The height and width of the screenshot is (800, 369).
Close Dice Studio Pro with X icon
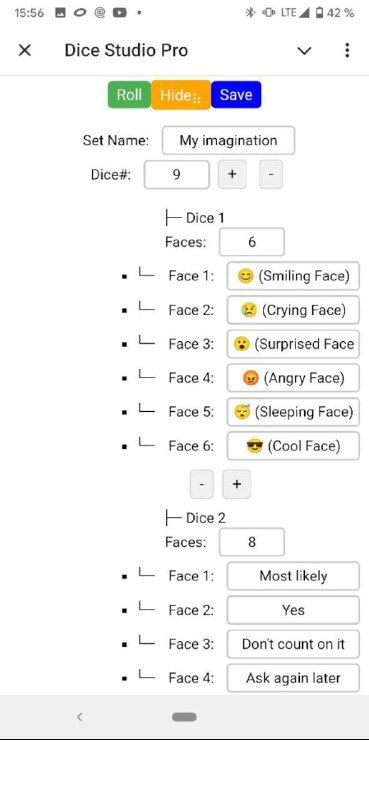[24, 50]
